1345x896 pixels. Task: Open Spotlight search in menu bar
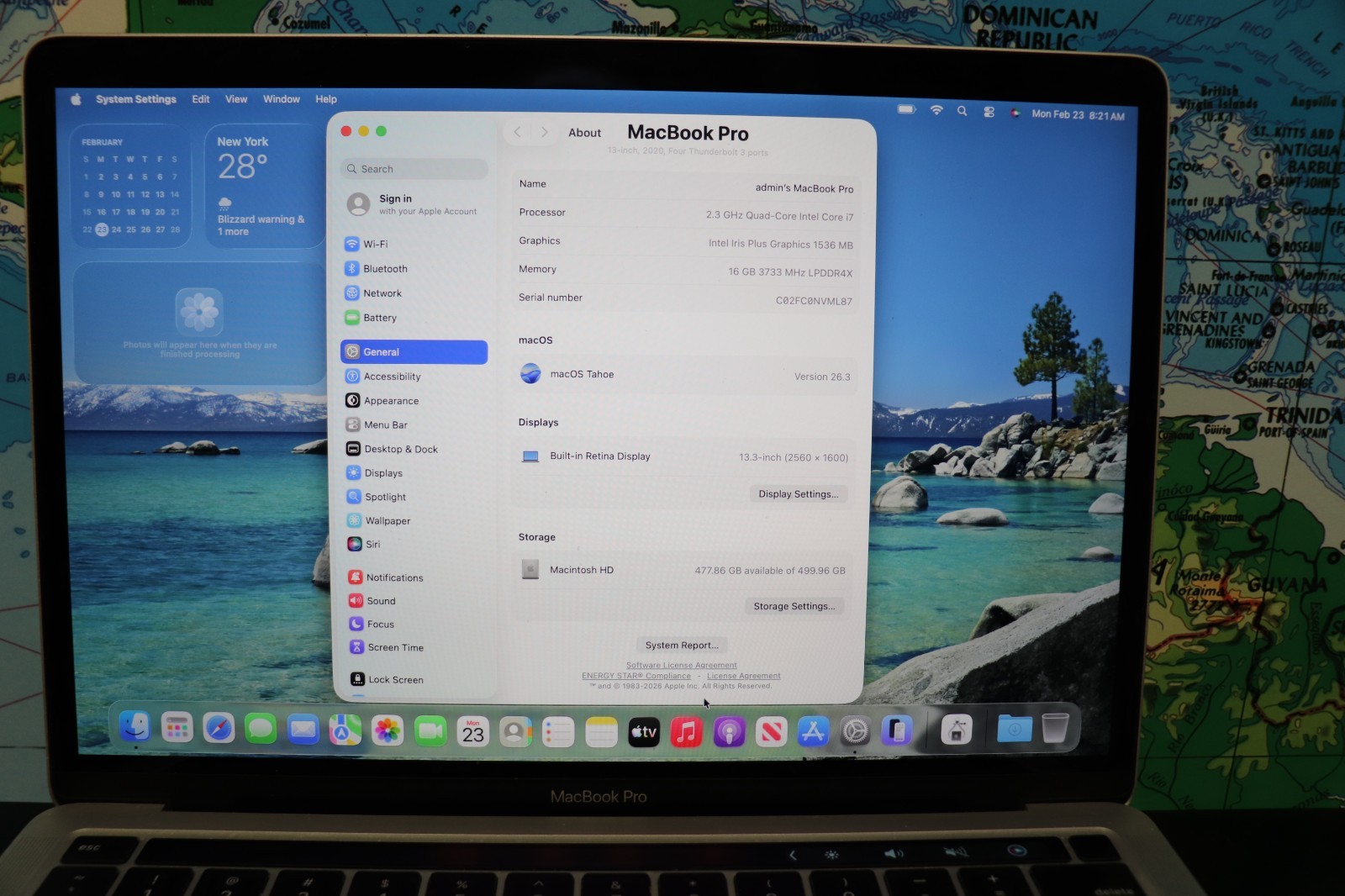click(962, 111)
